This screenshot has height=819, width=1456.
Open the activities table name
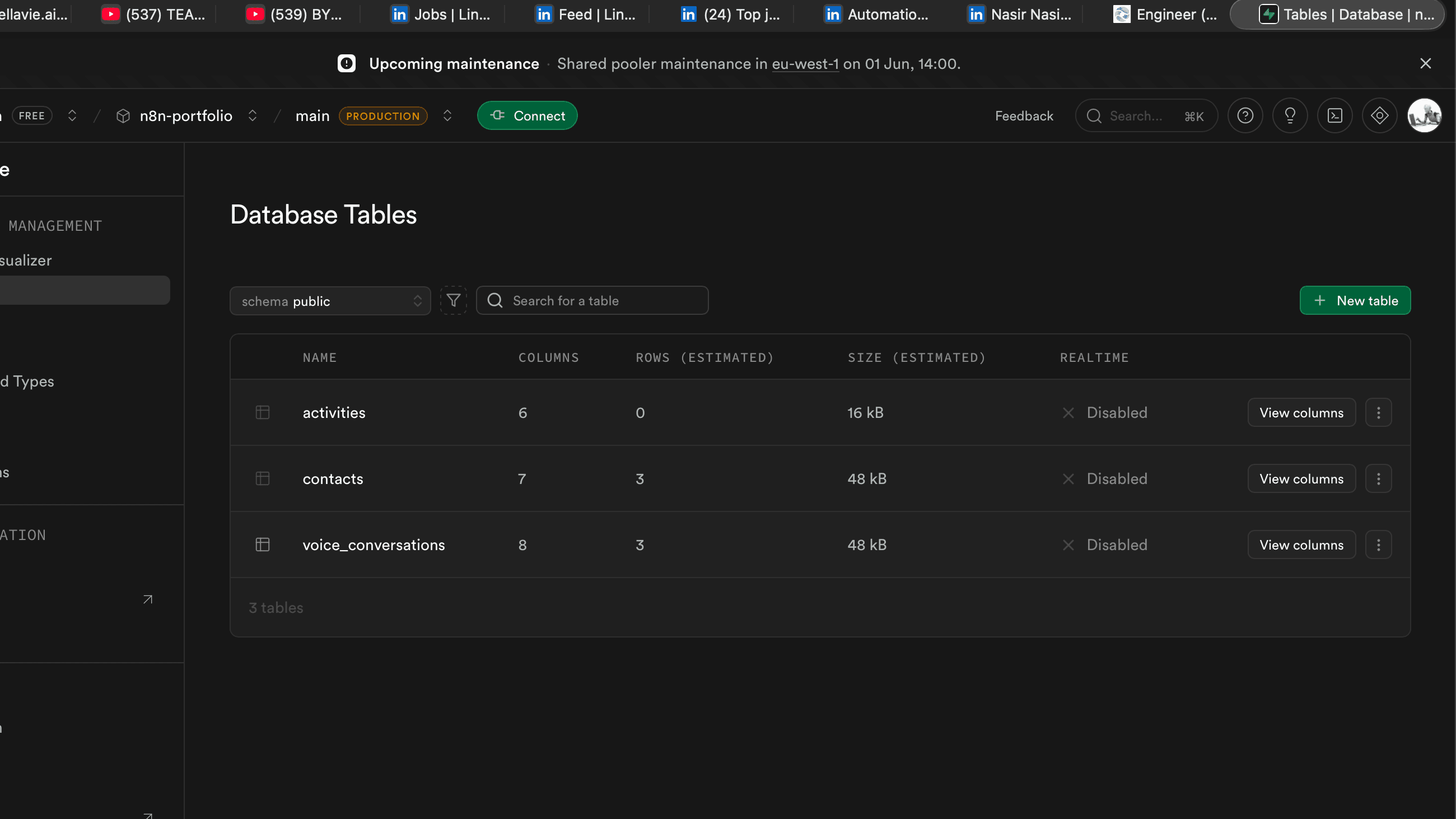point(334,413)
